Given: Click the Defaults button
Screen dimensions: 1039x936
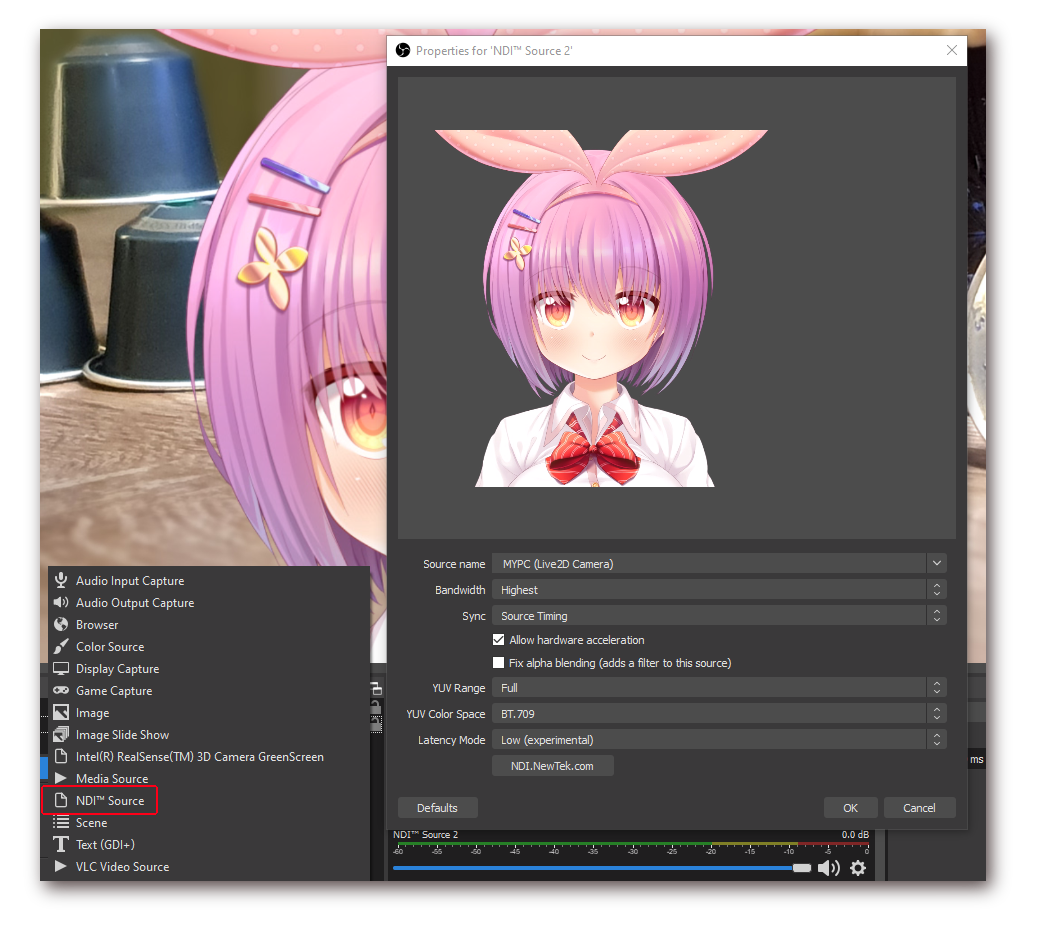Looking at the screenshot, I should (x=437, y=807).
